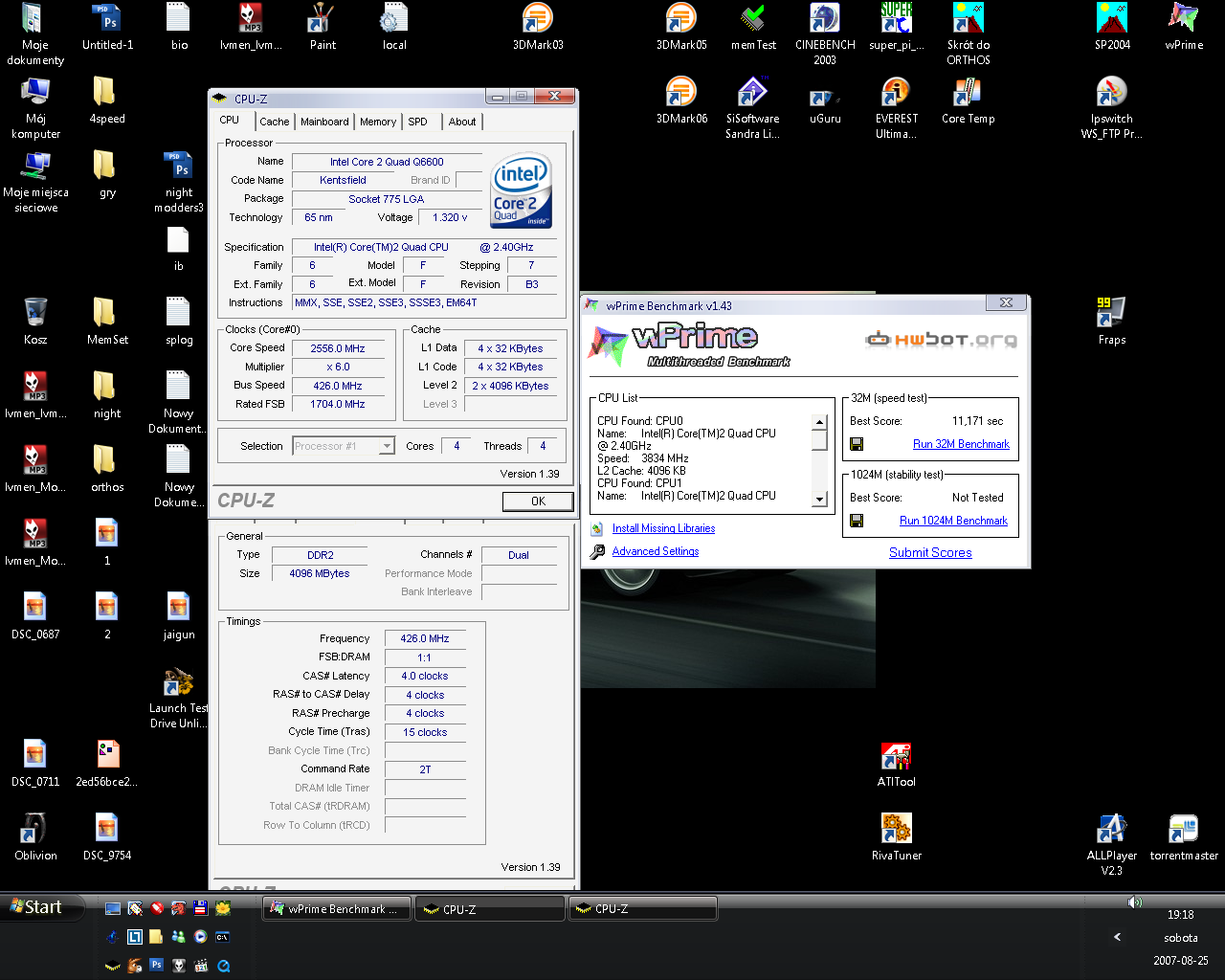Open the Install Missing Libraries link
This screenshot has height=980, width=1225.
click(663, 528)
